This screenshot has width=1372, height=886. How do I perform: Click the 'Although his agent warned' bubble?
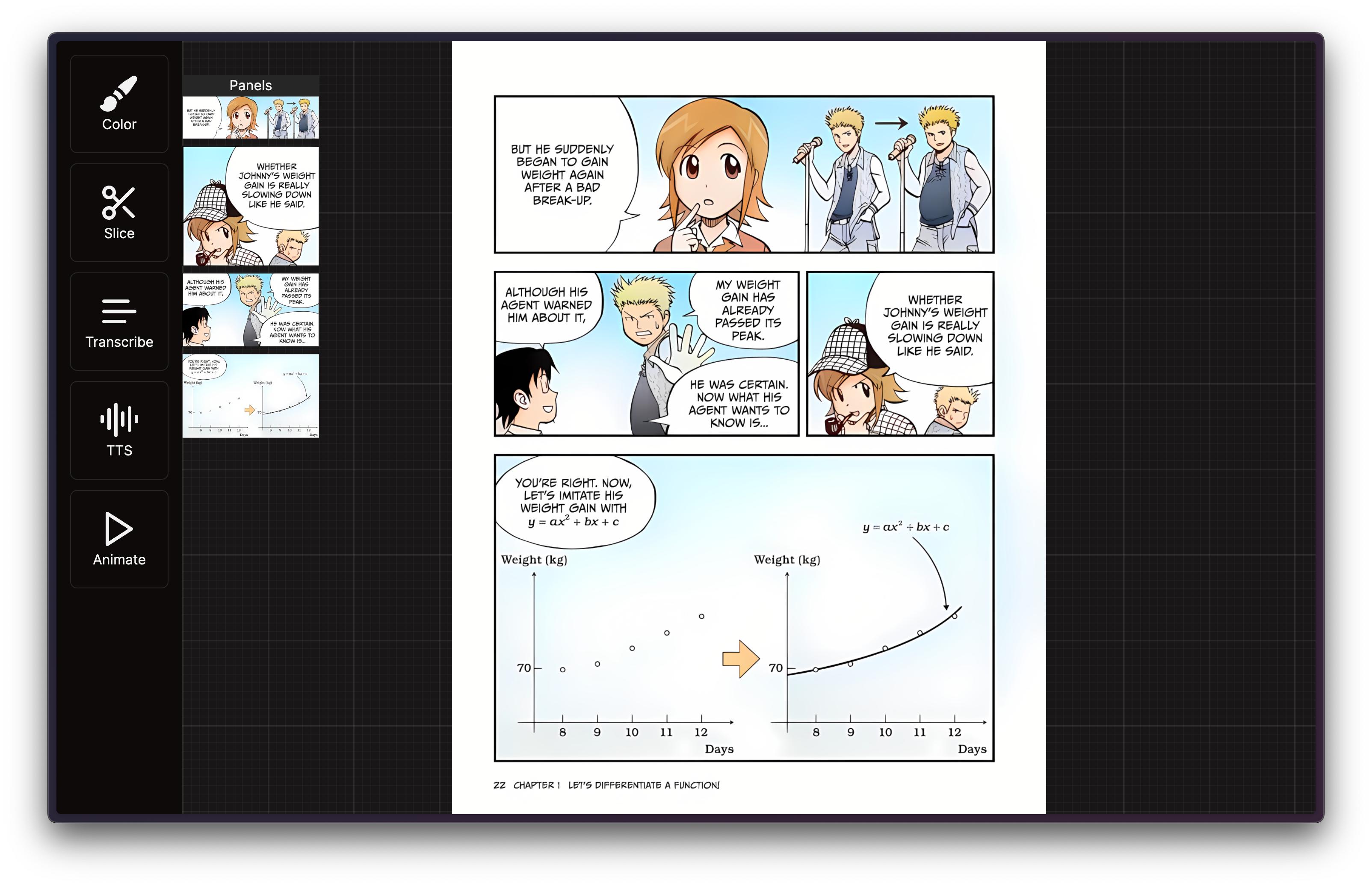546,305
